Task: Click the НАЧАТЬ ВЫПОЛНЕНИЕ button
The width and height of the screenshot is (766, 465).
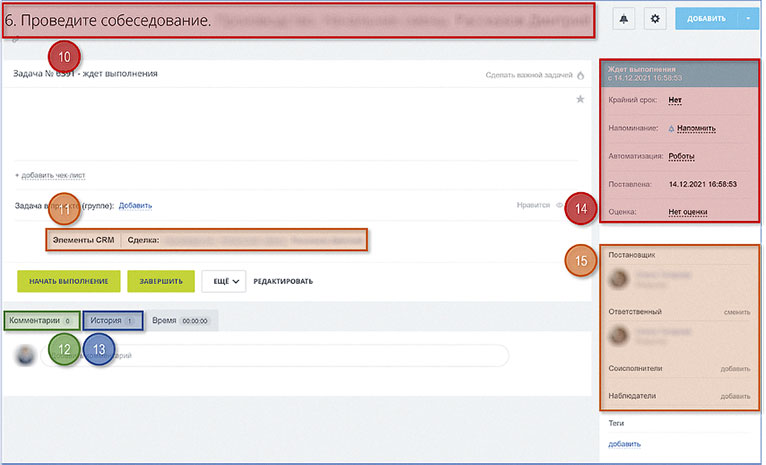Action: 69,281
